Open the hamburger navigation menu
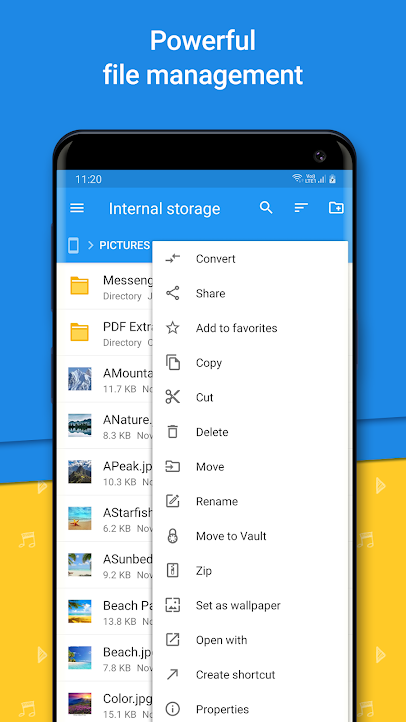The height and width of the screenshot is (722, 406). pyautogui.click(x=77, y=208)
